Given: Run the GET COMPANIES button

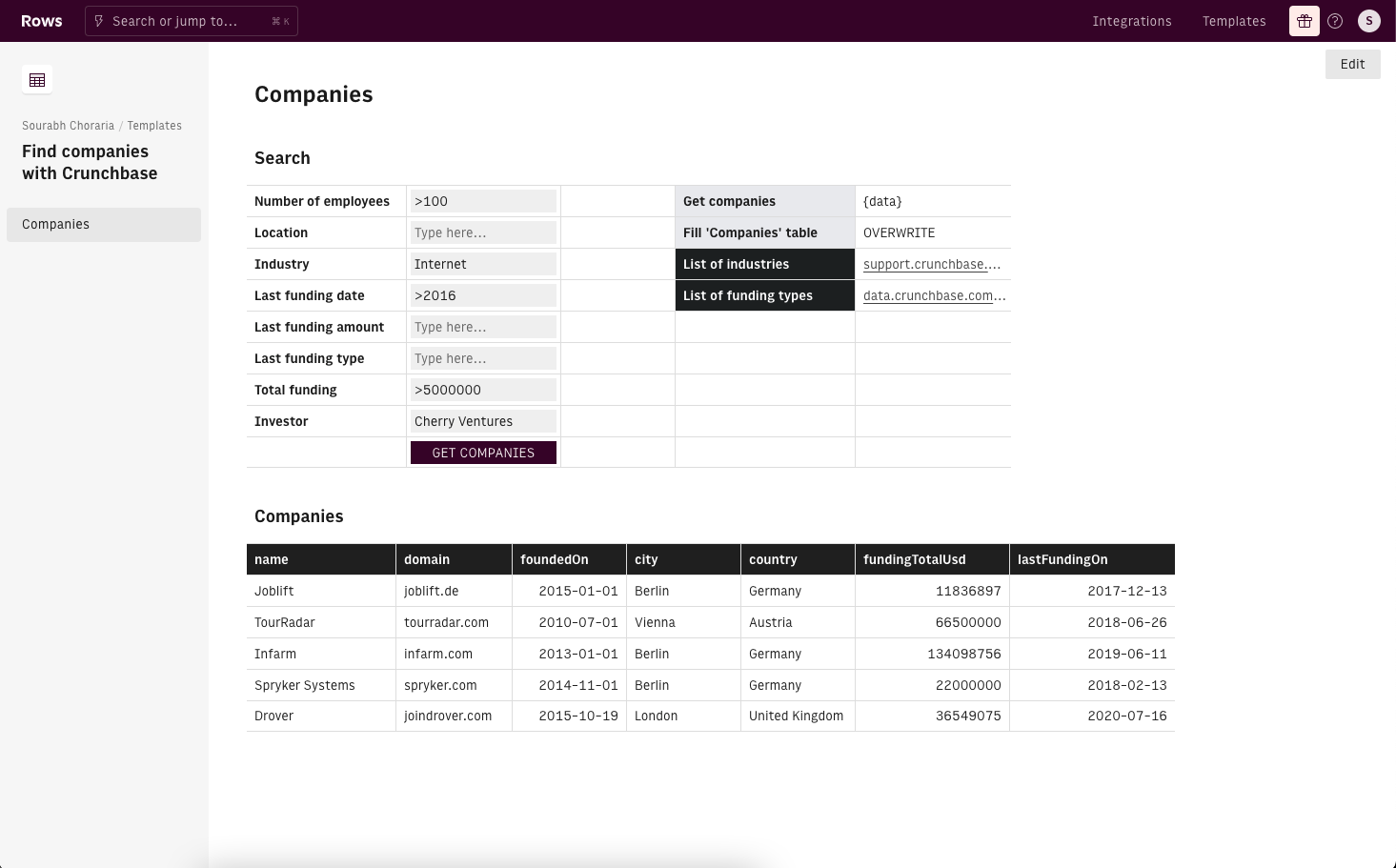Looking at the screenshot, I should [483, 453].
